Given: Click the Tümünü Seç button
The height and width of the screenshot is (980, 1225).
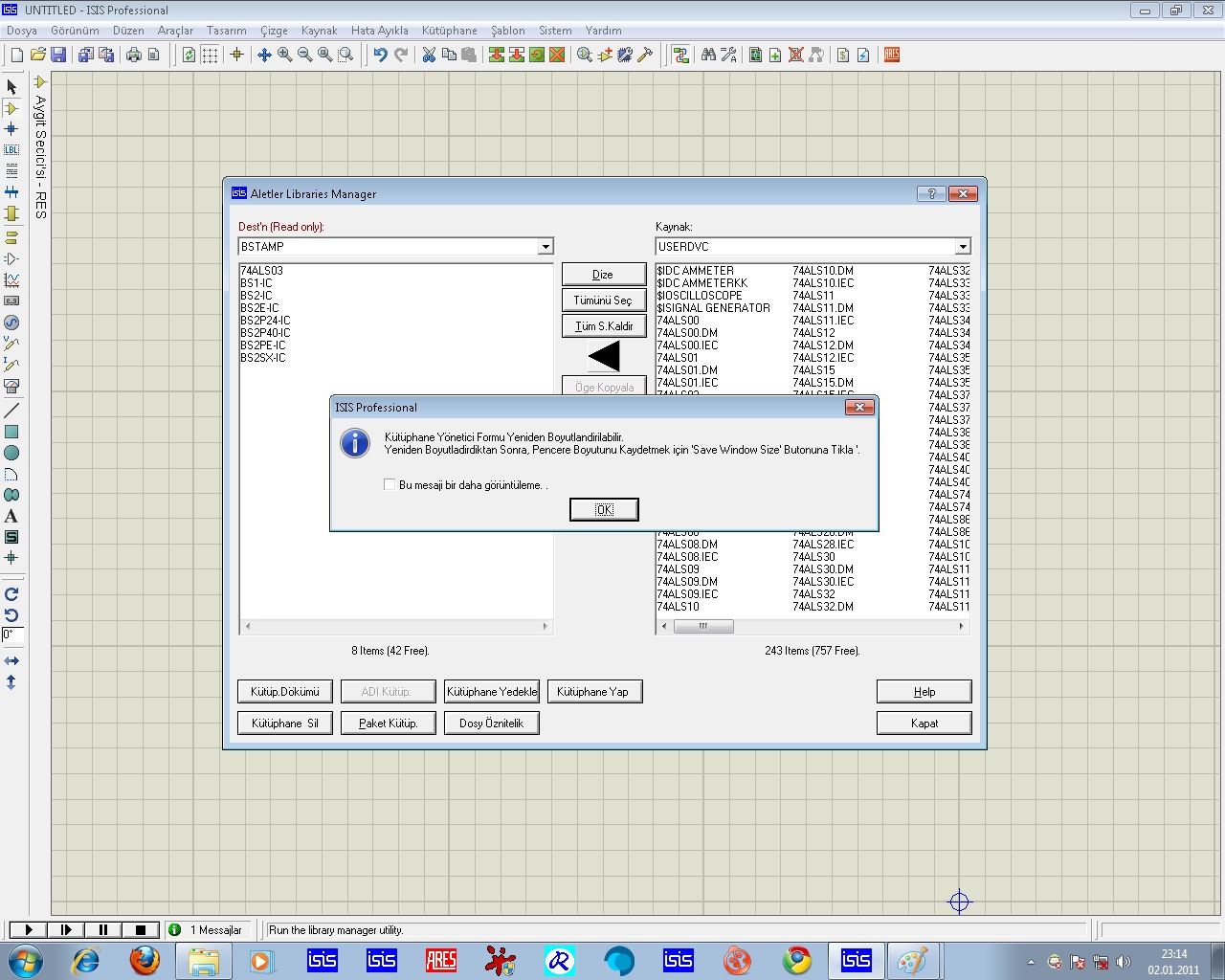Looking at the screenshot, I should [x=603, y=301].
